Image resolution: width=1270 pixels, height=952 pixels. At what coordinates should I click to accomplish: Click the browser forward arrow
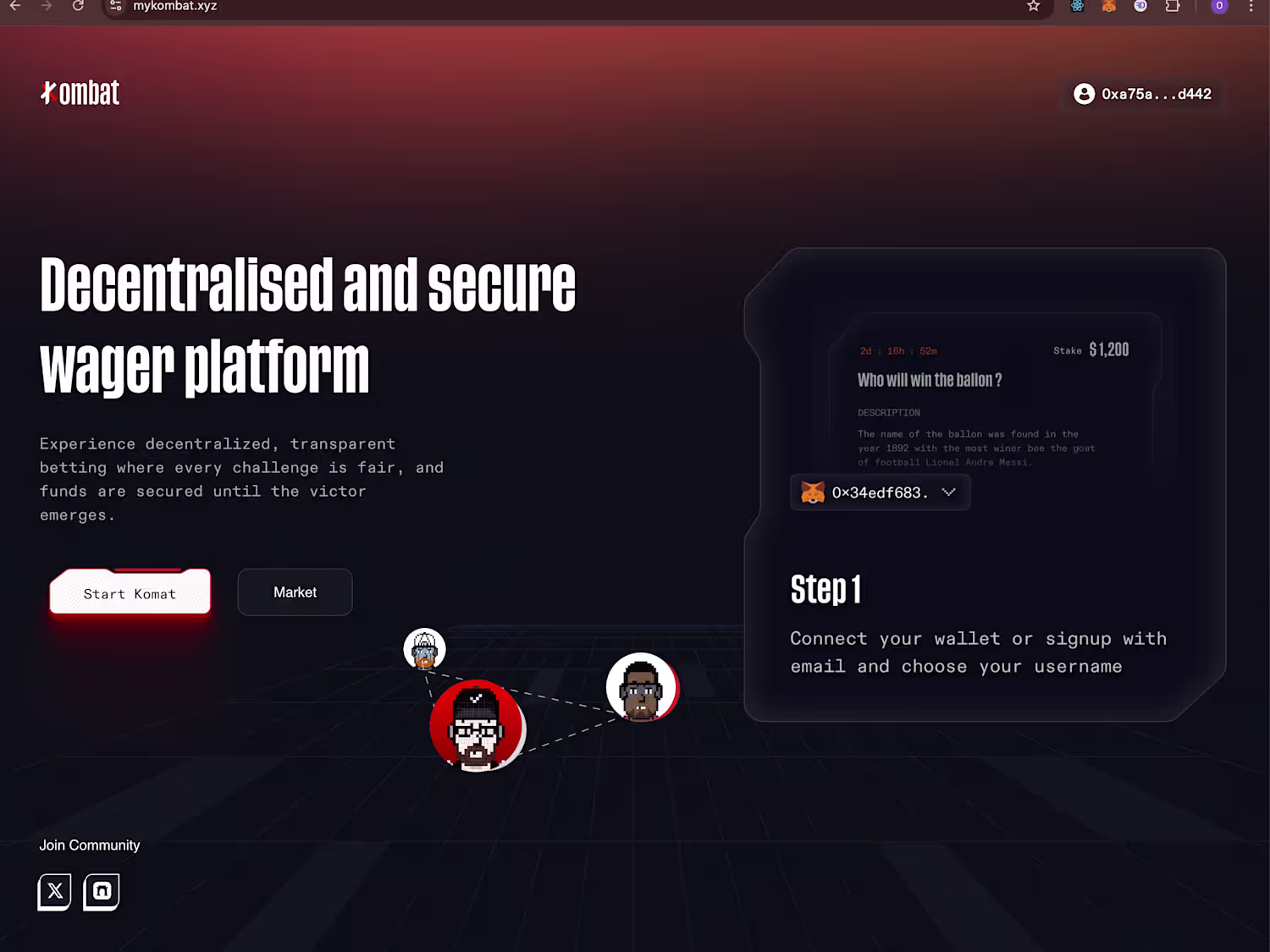tap(47, 6)
